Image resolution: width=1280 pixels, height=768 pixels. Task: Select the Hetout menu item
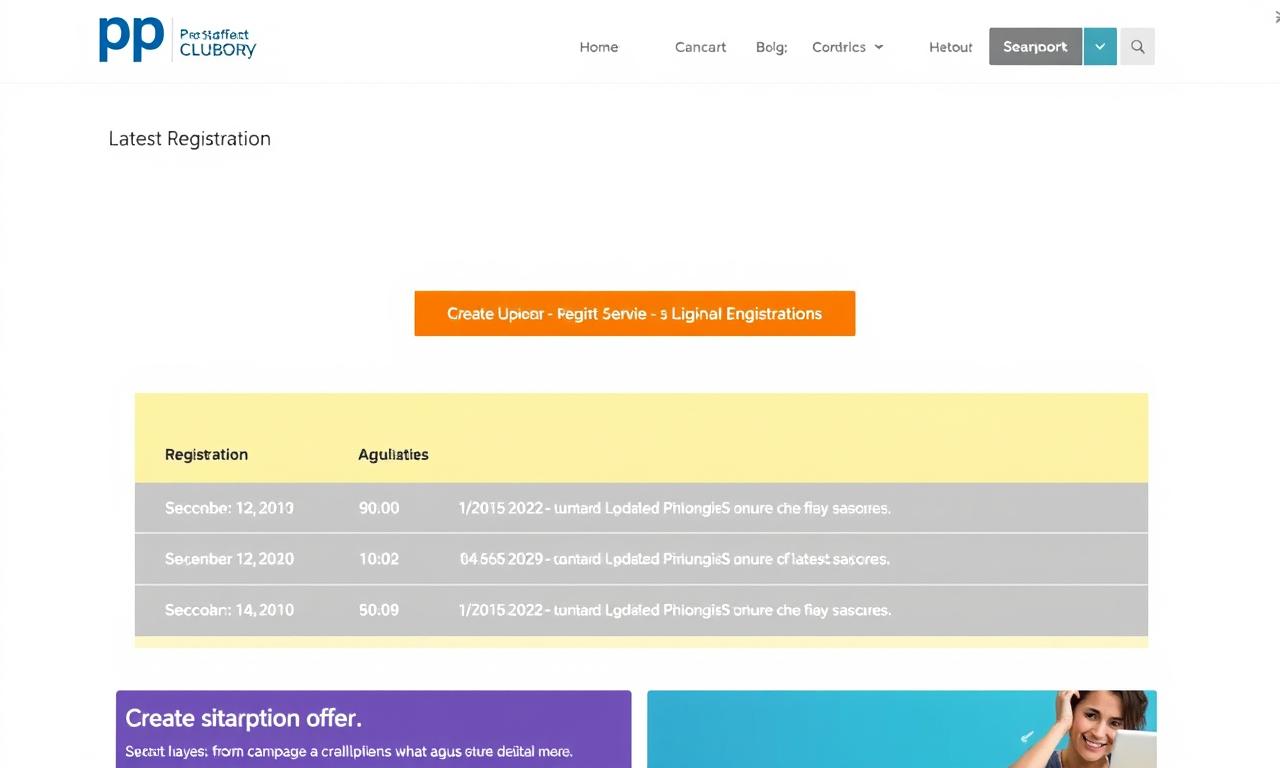click(x=951, y=47)
